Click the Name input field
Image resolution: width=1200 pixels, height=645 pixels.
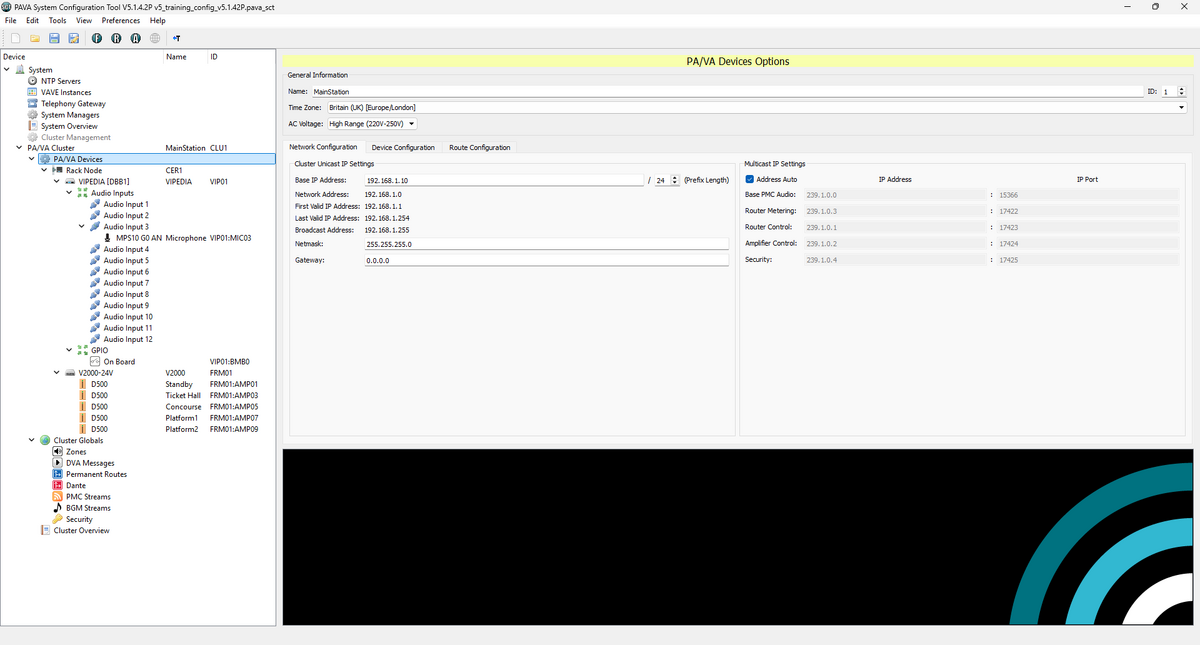tap(726, 91)
